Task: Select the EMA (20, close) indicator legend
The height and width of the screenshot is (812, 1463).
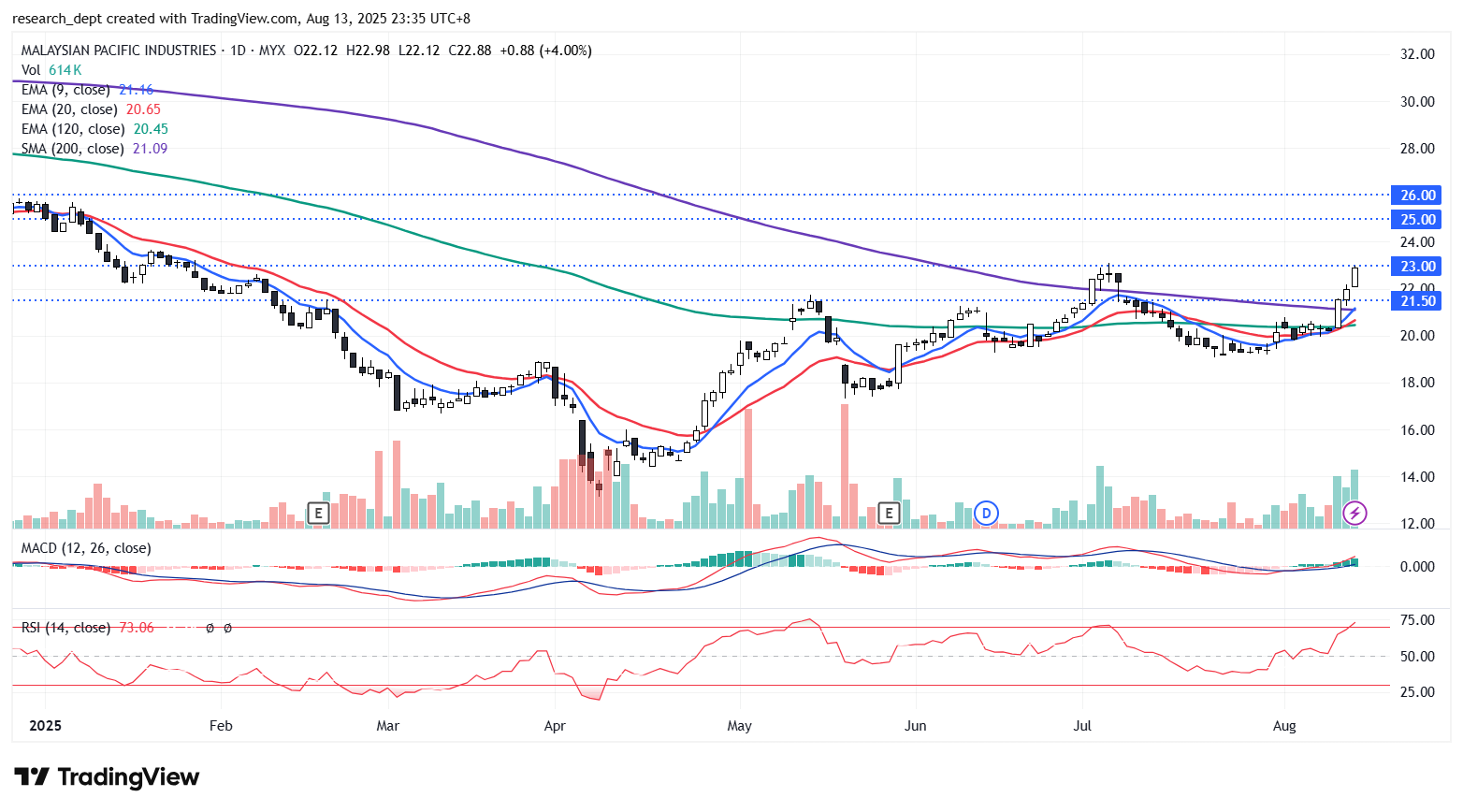Action: coord(92,109)
